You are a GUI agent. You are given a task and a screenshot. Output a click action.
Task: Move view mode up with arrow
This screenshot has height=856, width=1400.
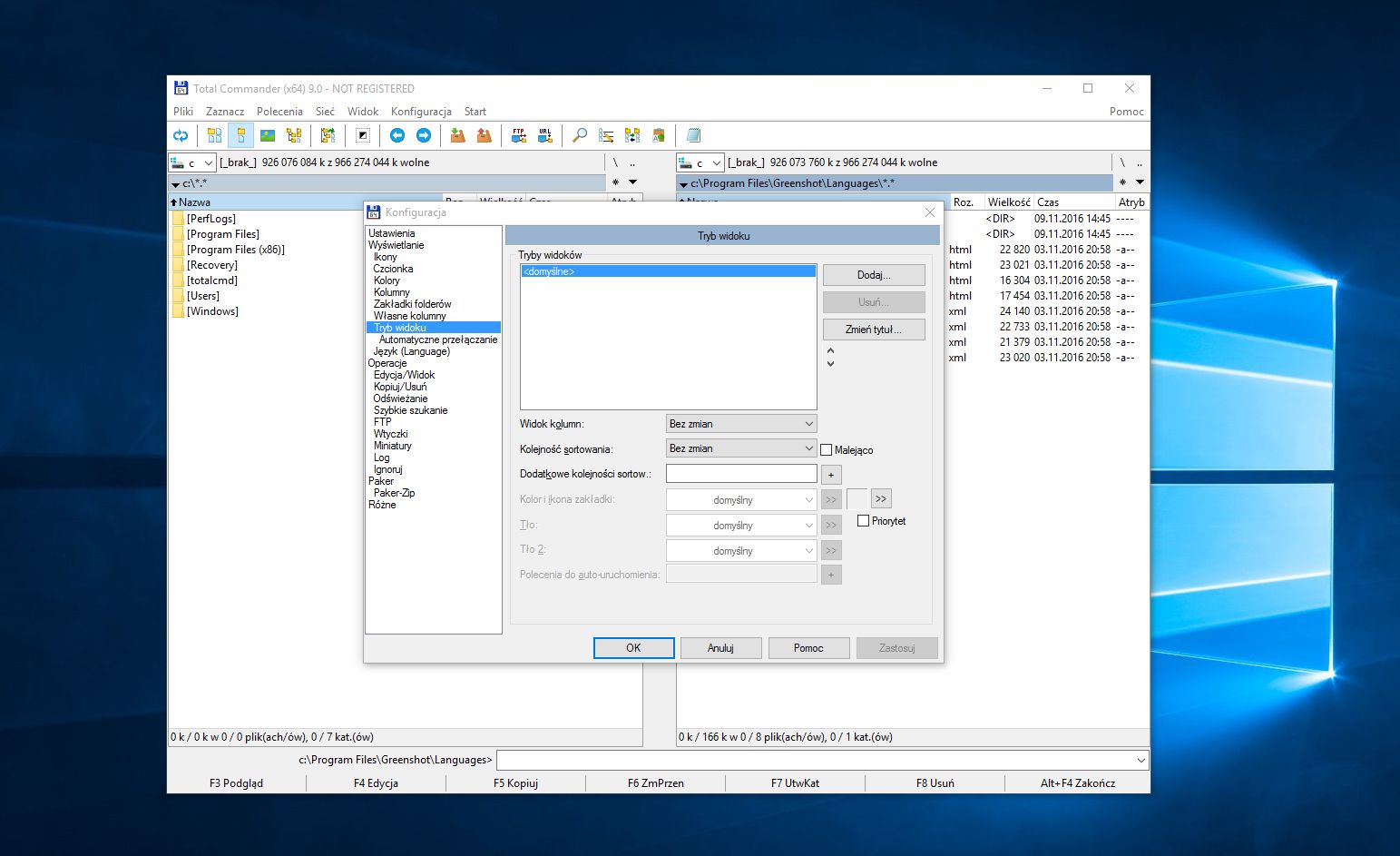[830, 350]
